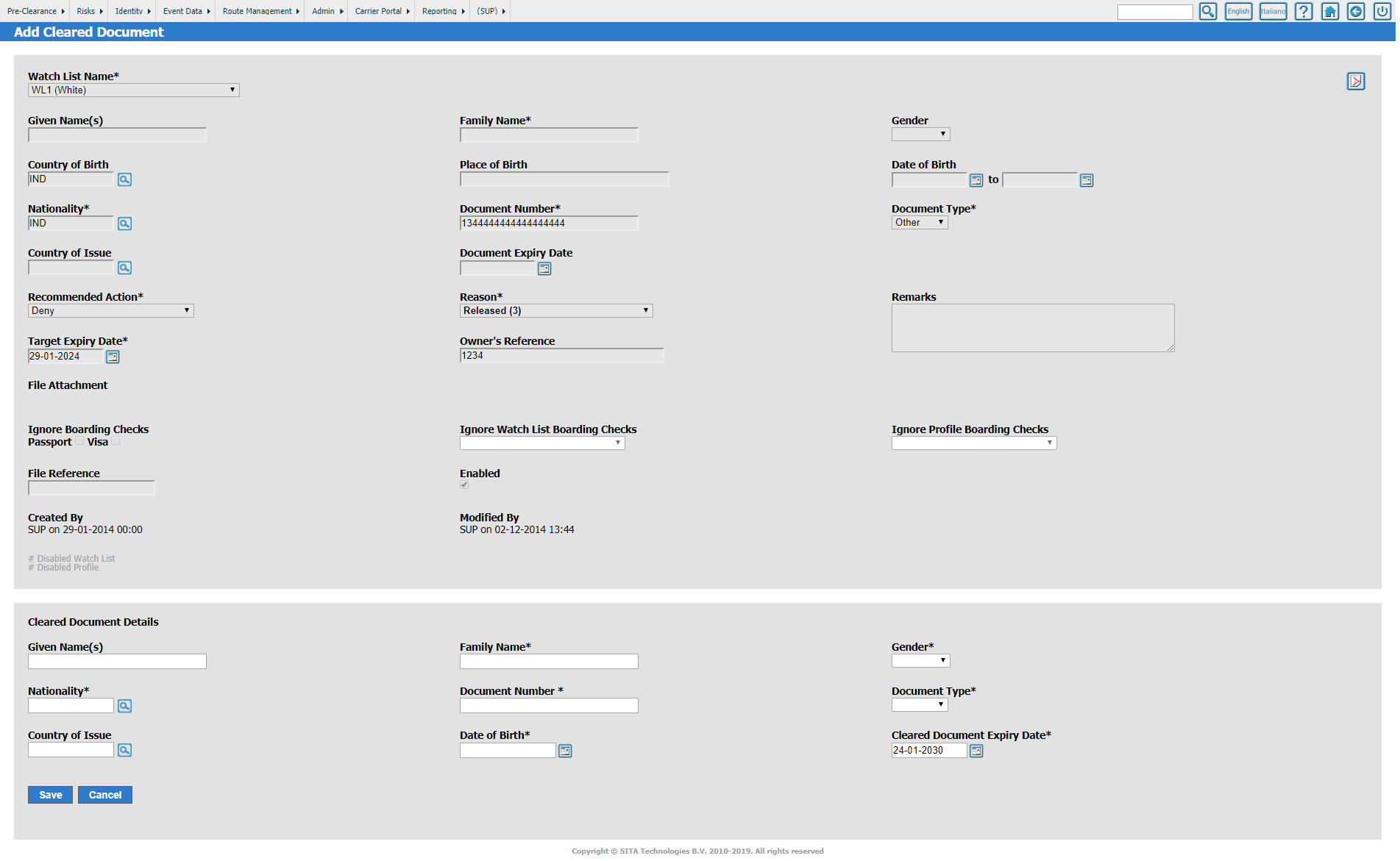Open the Nationality lookup icon
The image size is (1400, 861).
tap(124, 224)
